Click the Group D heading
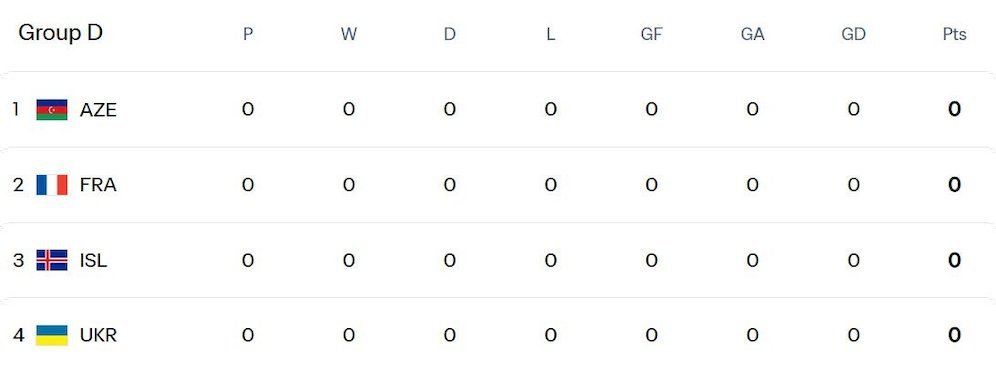This screenshot has height=369, width=996. 60,33
